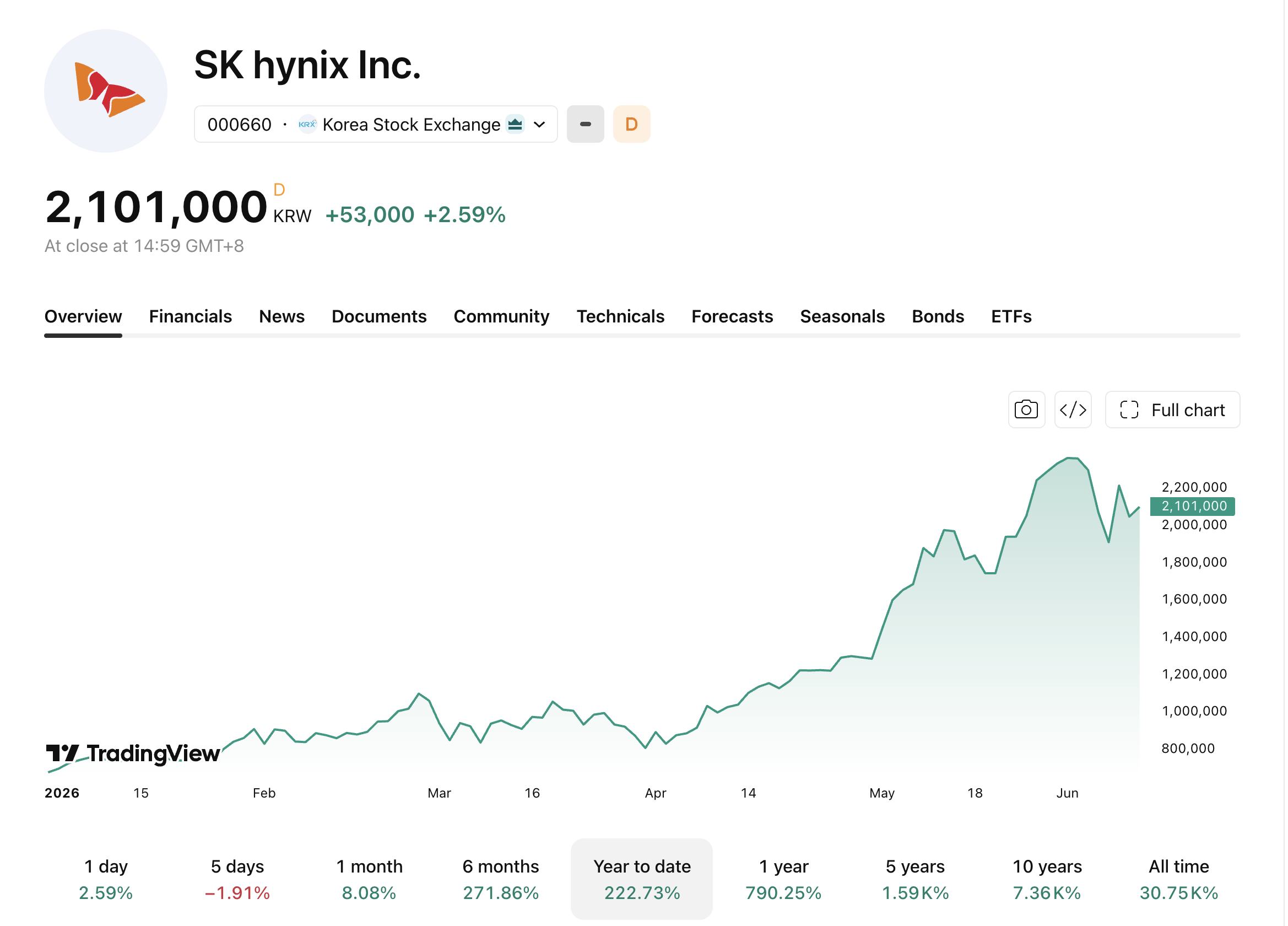The image size is (1288, 926).
Task: Click the 2,200,000 axis label
Action: click(x=1194, y=487)
